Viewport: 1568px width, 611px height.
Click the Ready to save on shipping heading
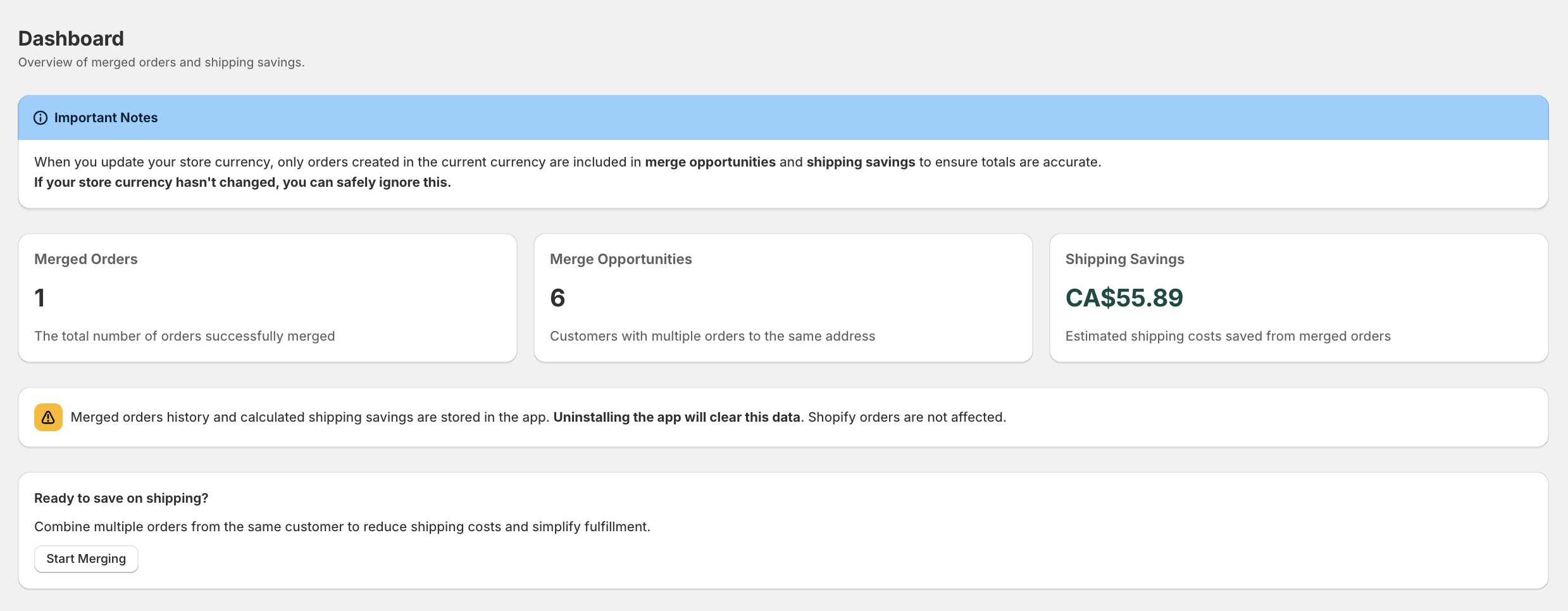[x=121, y=498]
